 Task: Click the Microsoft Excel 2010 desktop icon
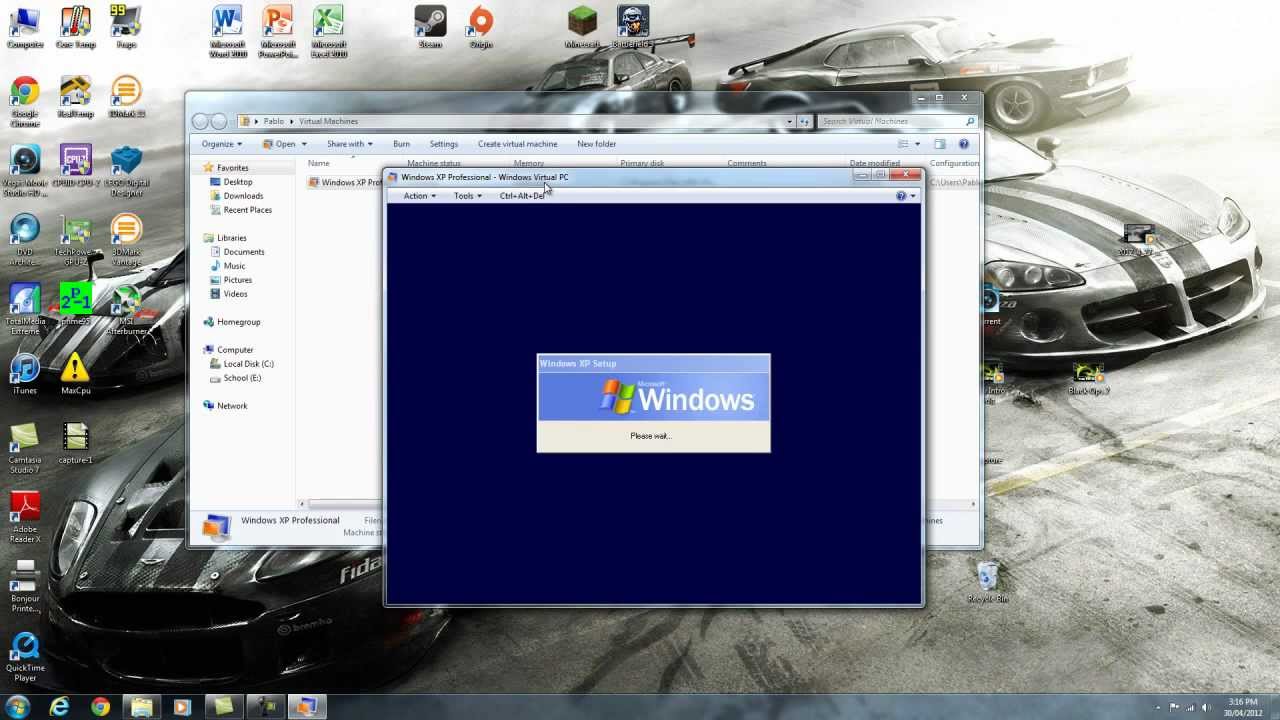point(328,32)
